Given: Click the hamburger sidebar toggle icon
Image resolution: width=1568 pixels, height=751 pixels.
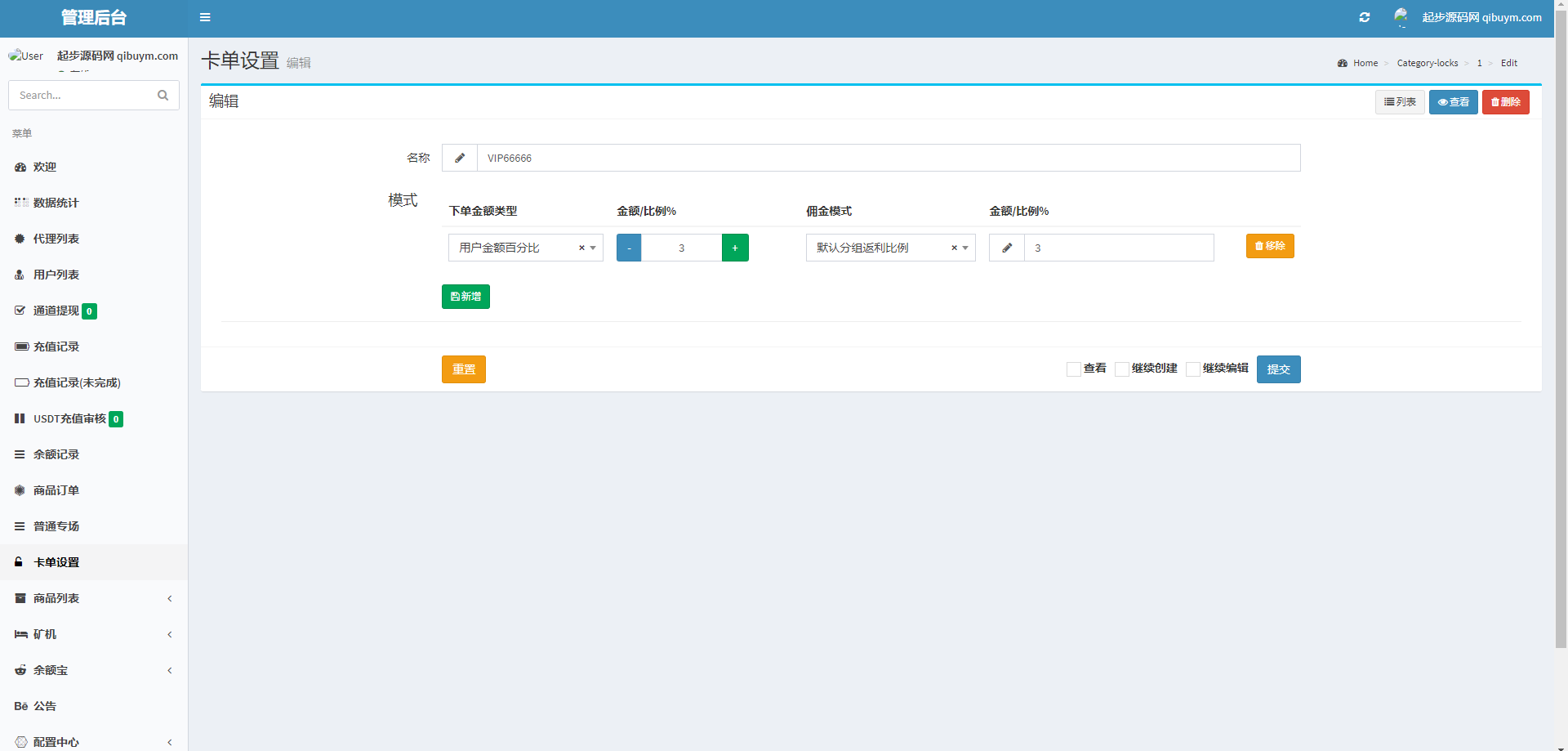Looking at the screenshot, I should pyautogui.click(x=205, y=17).
